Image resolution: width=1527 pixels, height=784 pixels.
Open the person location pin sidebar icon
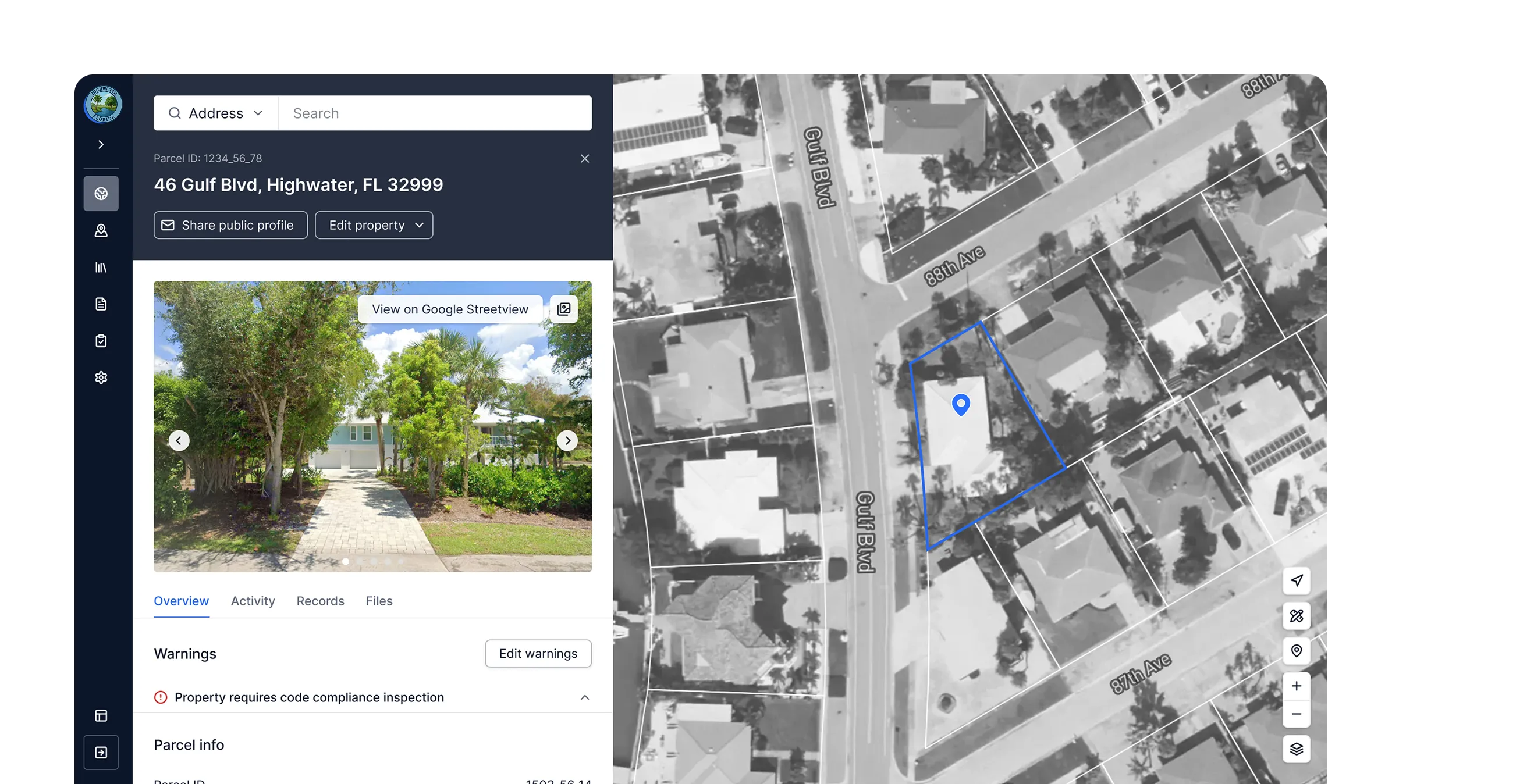point(101,230)
